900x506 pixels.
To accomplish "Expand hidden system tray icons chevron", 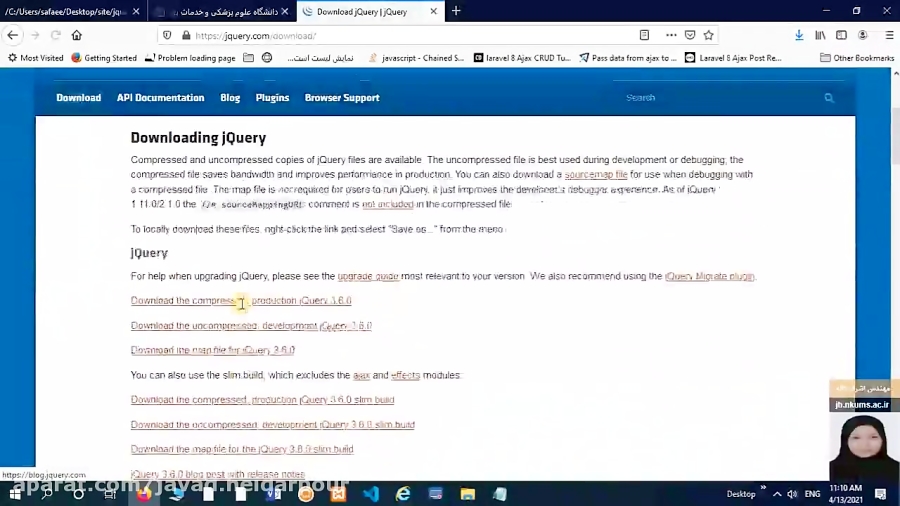I will point(777,494).
